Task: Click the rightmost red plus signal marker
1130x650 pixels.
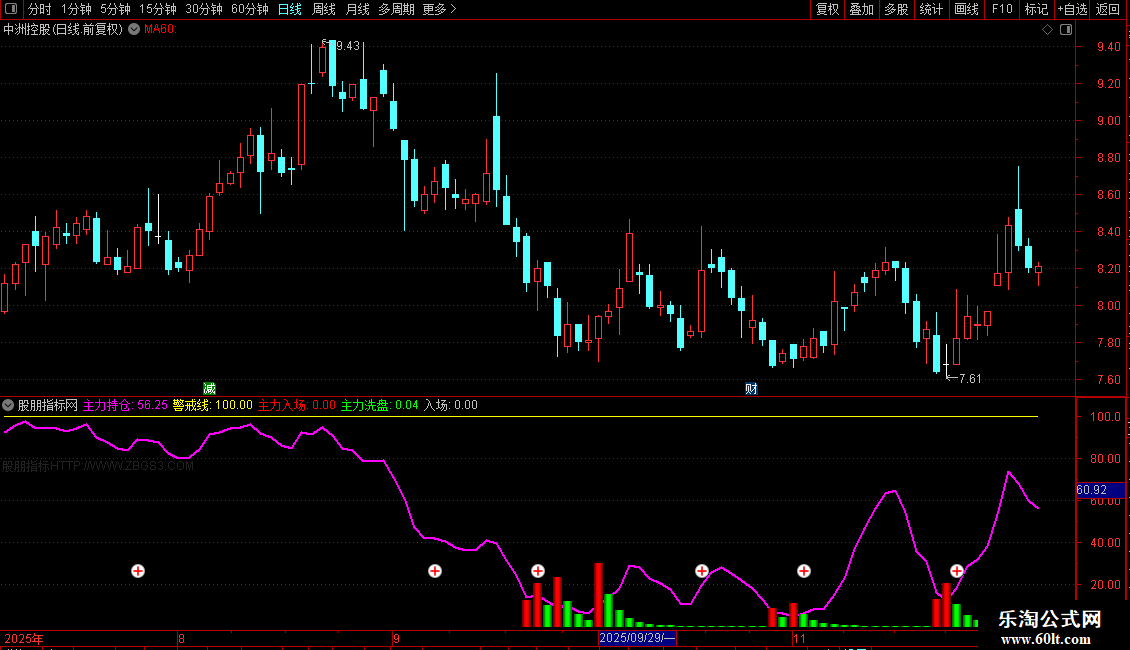Action: click(x=956, y=571)
